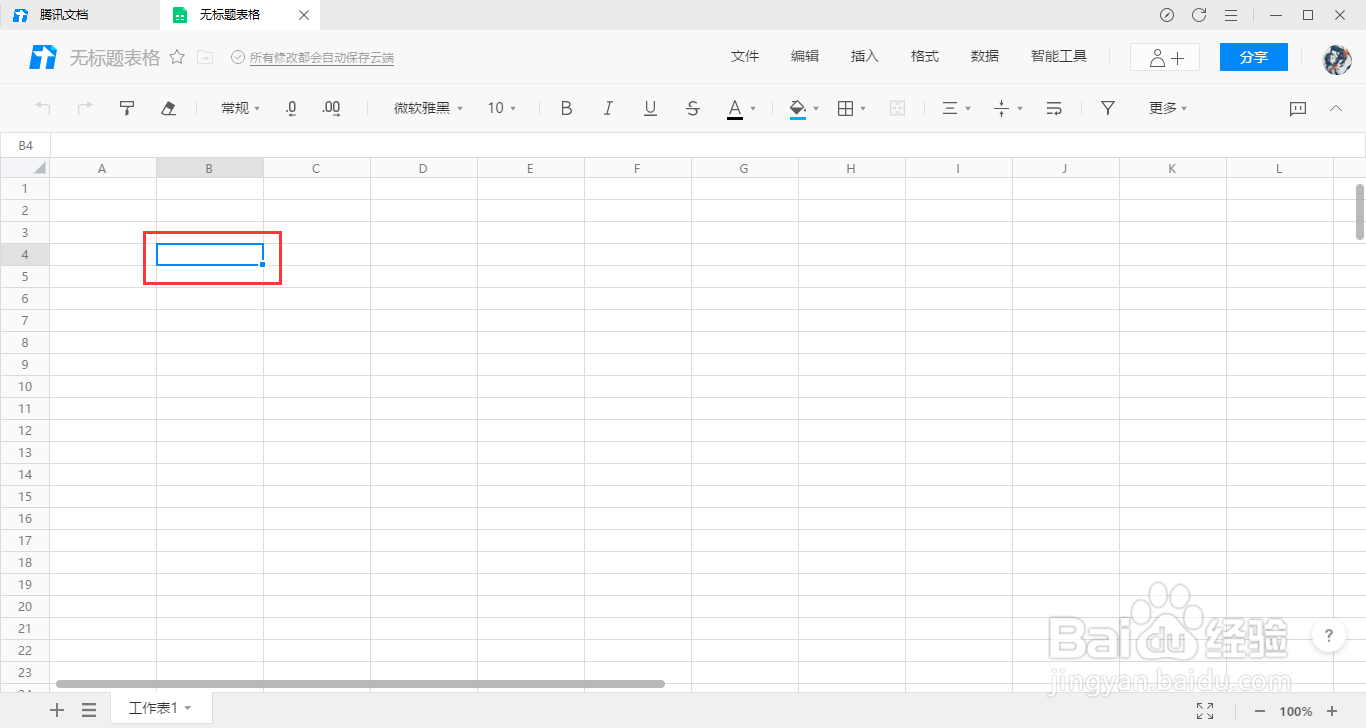Click the auto-save status link
Image resolution: width=1366 pixels, height=728 pixels.
(321, 58)
